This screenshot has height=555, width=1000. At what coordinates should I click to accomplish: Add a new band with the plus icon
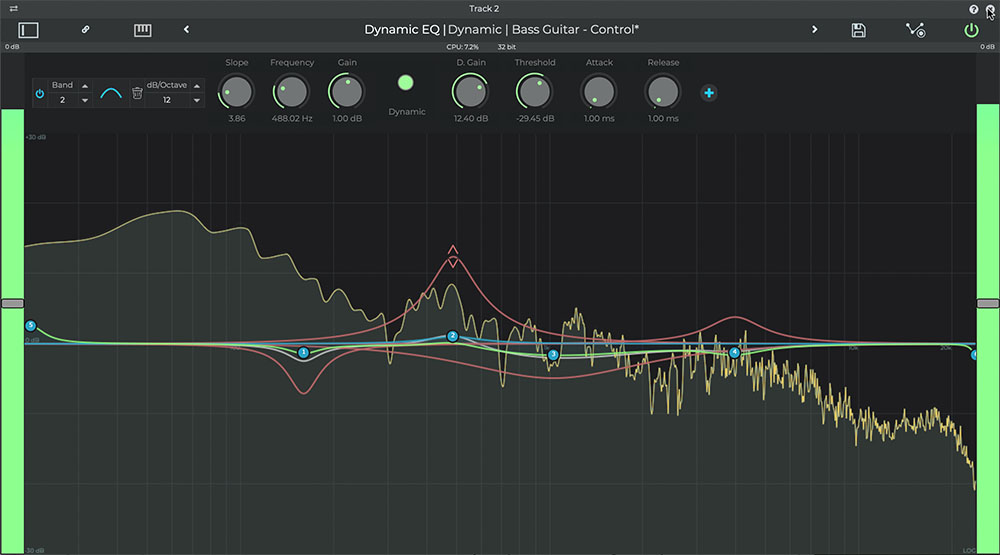click(x=709, y=93)
